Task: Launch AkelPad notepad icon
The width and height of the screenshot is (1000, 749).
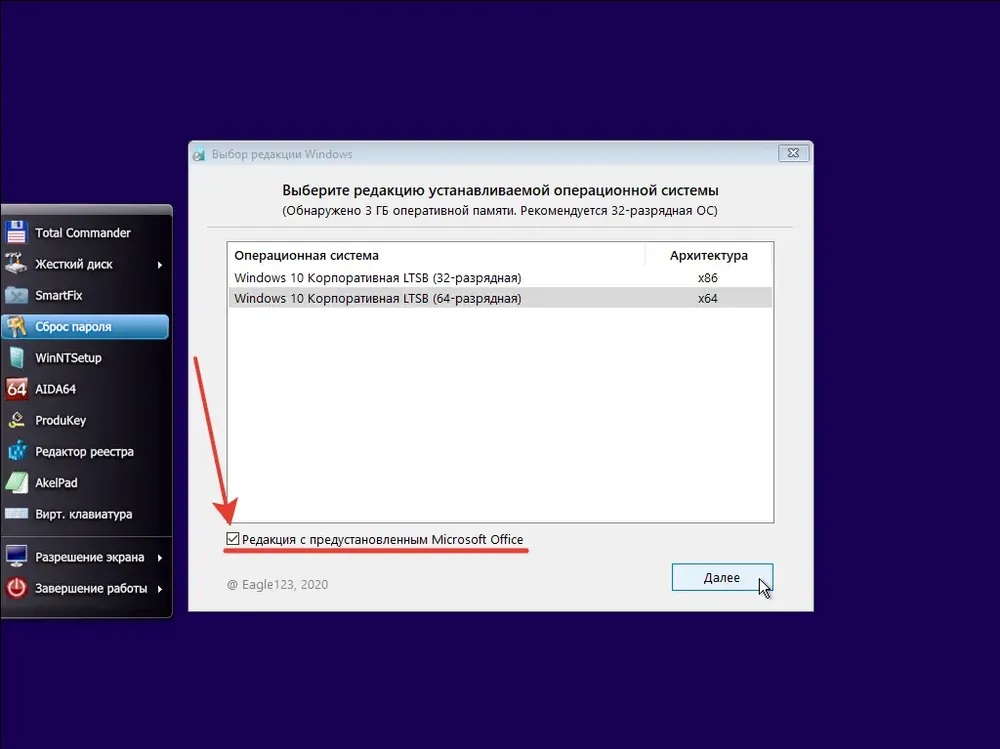Action: pyautogui.click(x=17, y=483)
